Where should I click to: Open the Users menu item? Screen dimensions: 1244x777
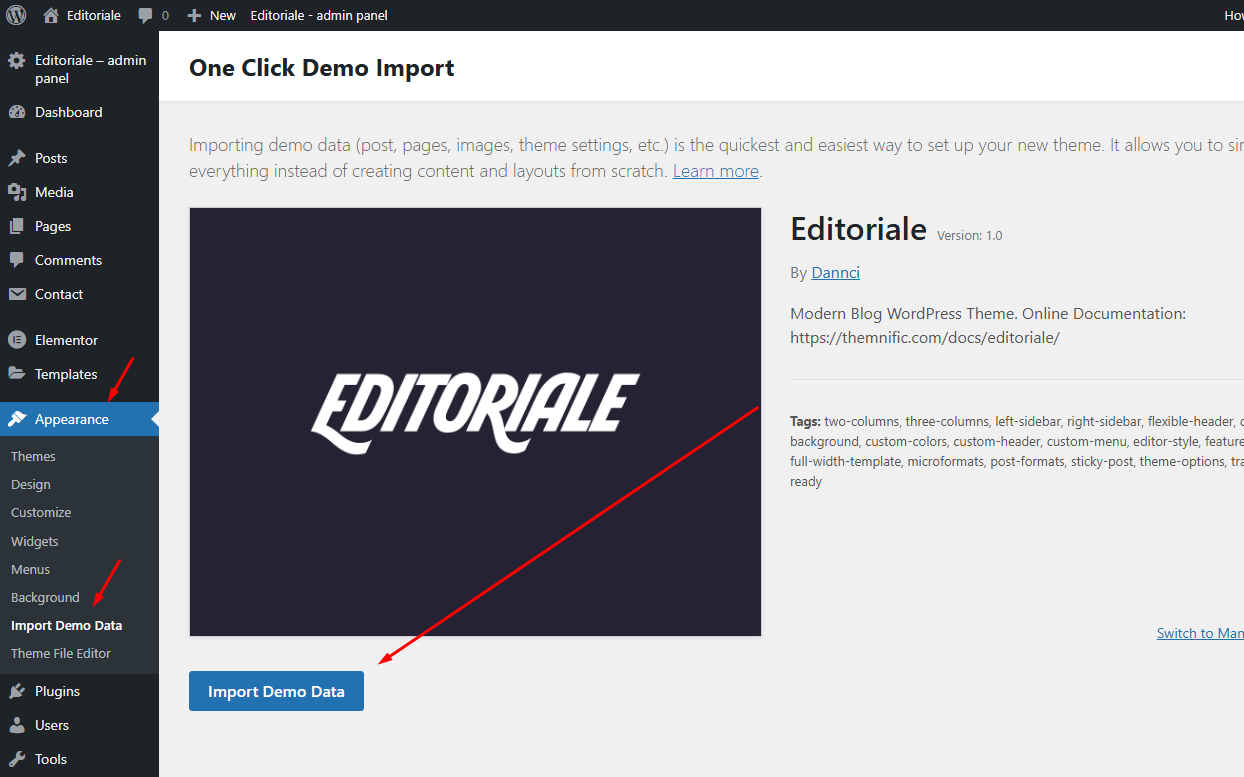click(52, 725)
